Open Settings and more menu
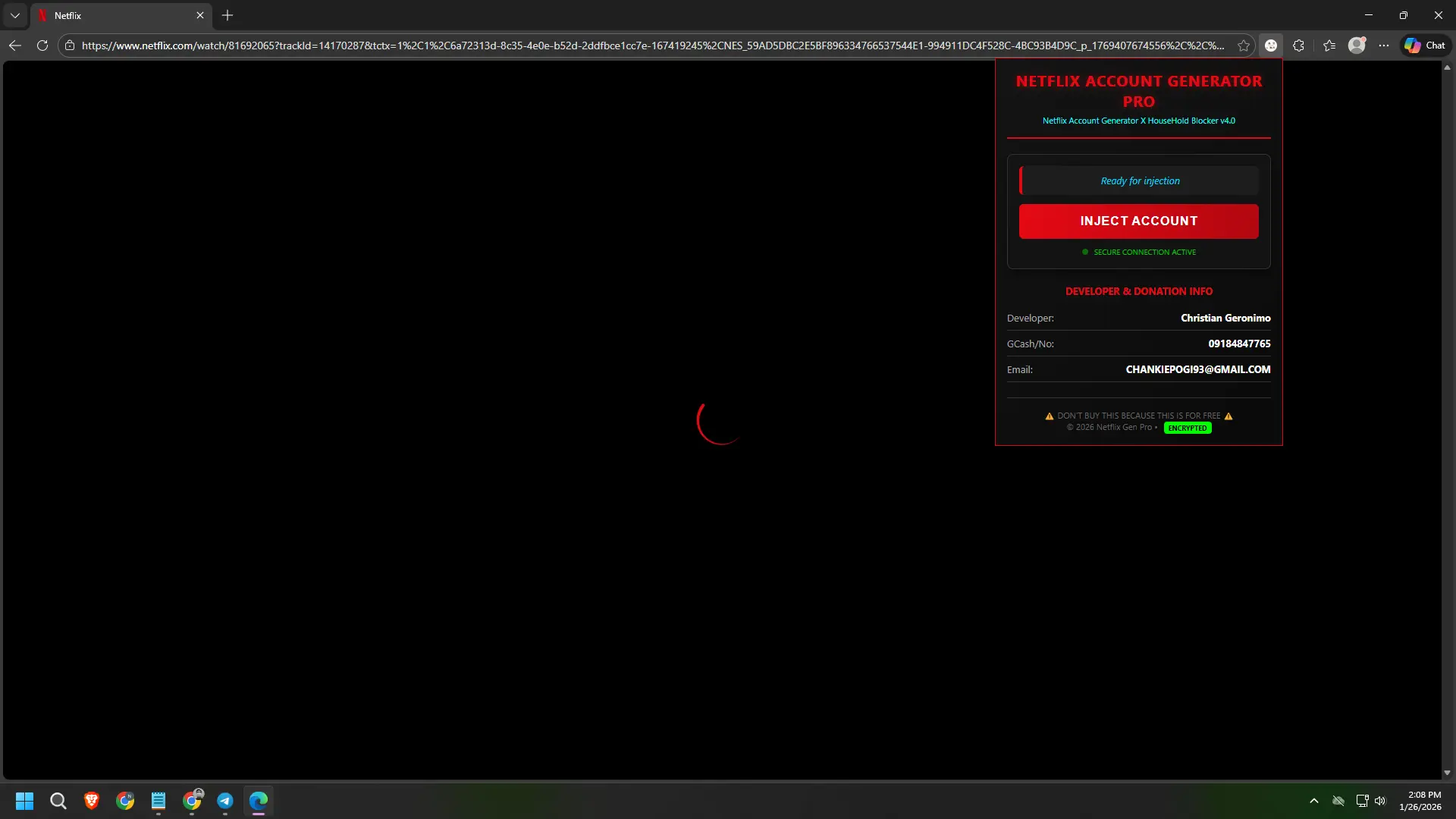The width and height of the screenshot is (1456, 819). click(x=1384, y=45)
